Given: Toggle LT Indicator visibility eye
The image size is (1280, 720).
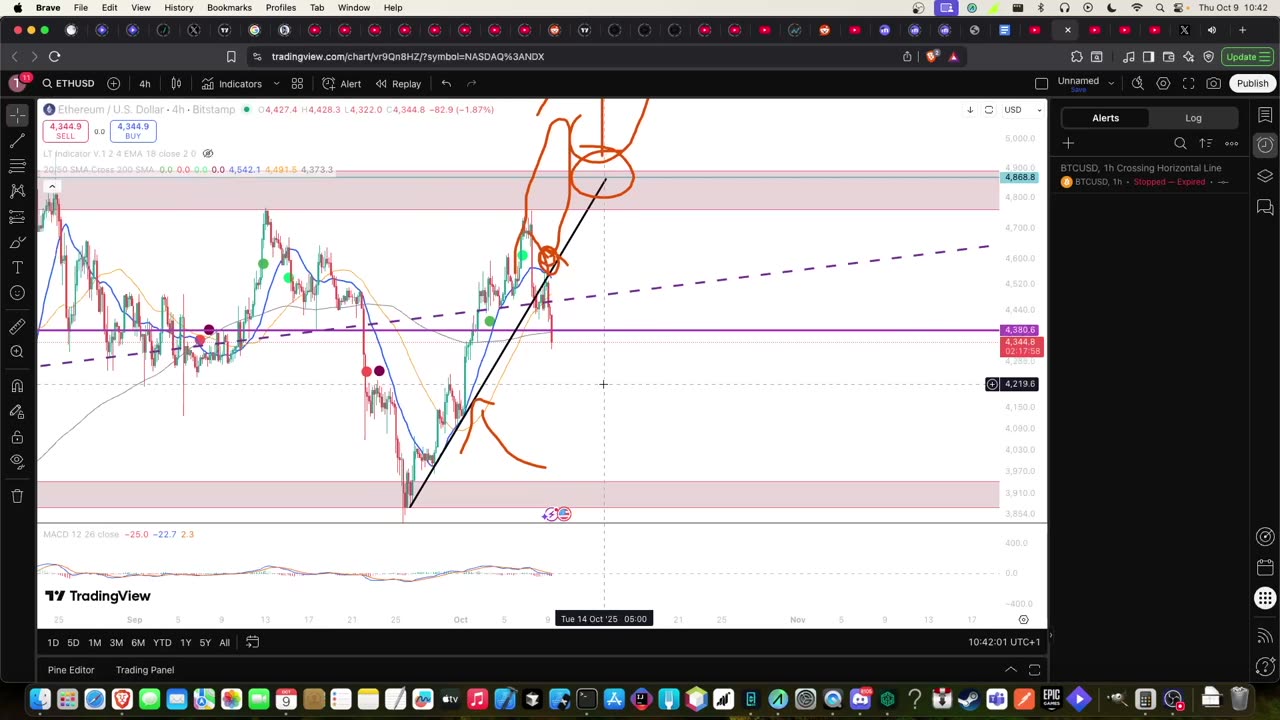Looking at the screenshot, I should click(207, 154).
